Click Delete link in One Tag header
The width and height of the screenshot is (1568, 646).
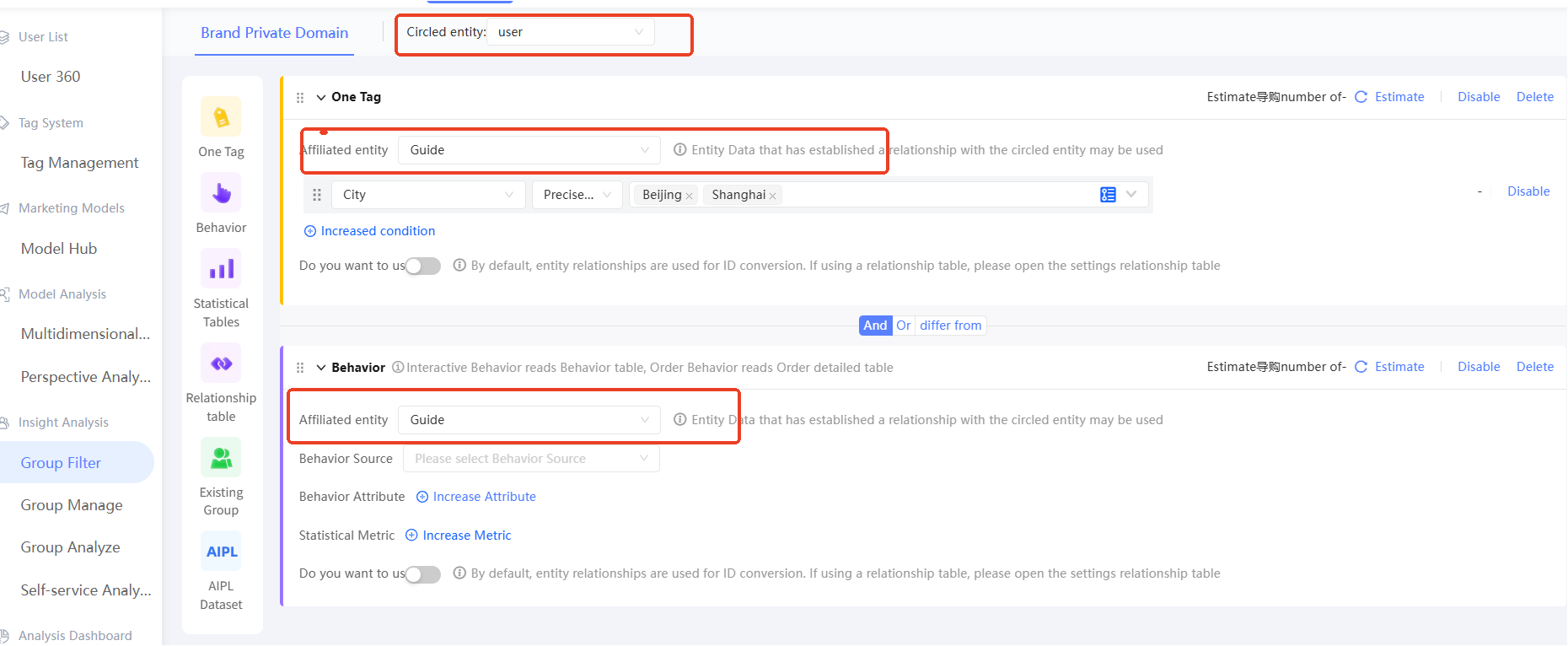point(1534,97)
